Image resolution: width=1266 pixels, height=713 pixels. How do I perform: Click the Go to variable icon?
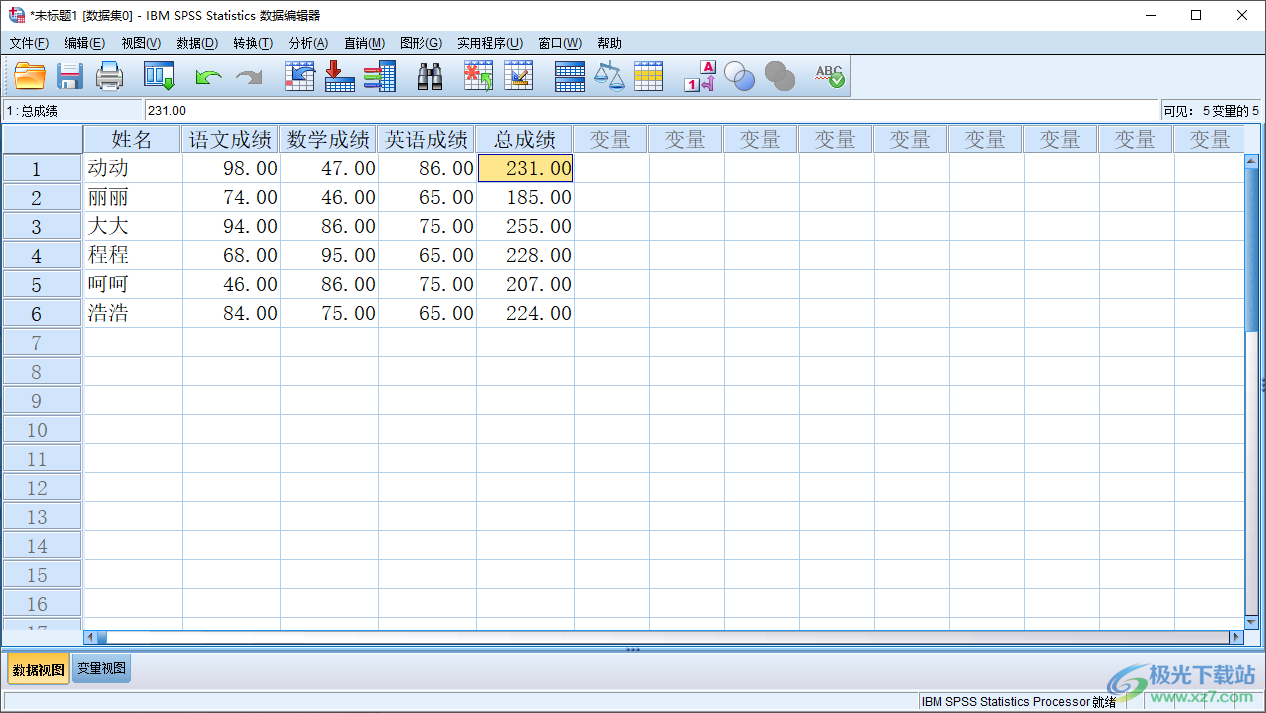(340, 76)
